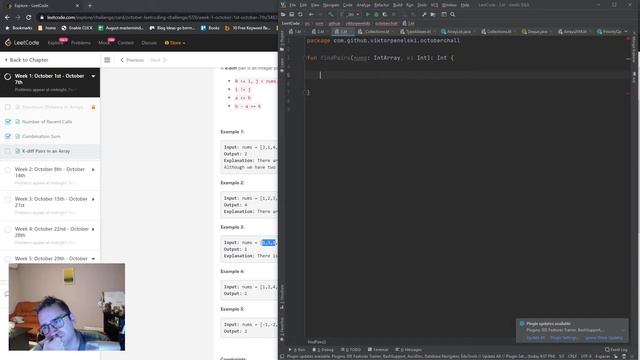Open the Combination Sum problem
This screenshot has height=360, width=640.
click(x=41, y=136)
